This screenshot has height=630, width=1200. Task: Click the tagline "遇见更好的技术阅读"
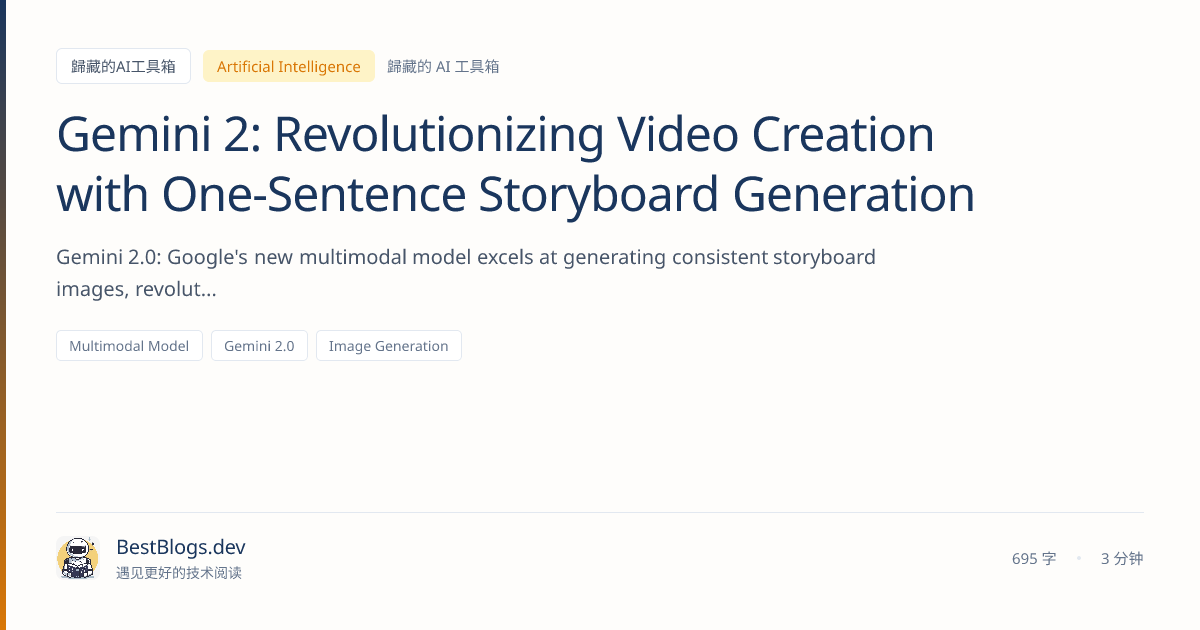(x=179, y=572)
